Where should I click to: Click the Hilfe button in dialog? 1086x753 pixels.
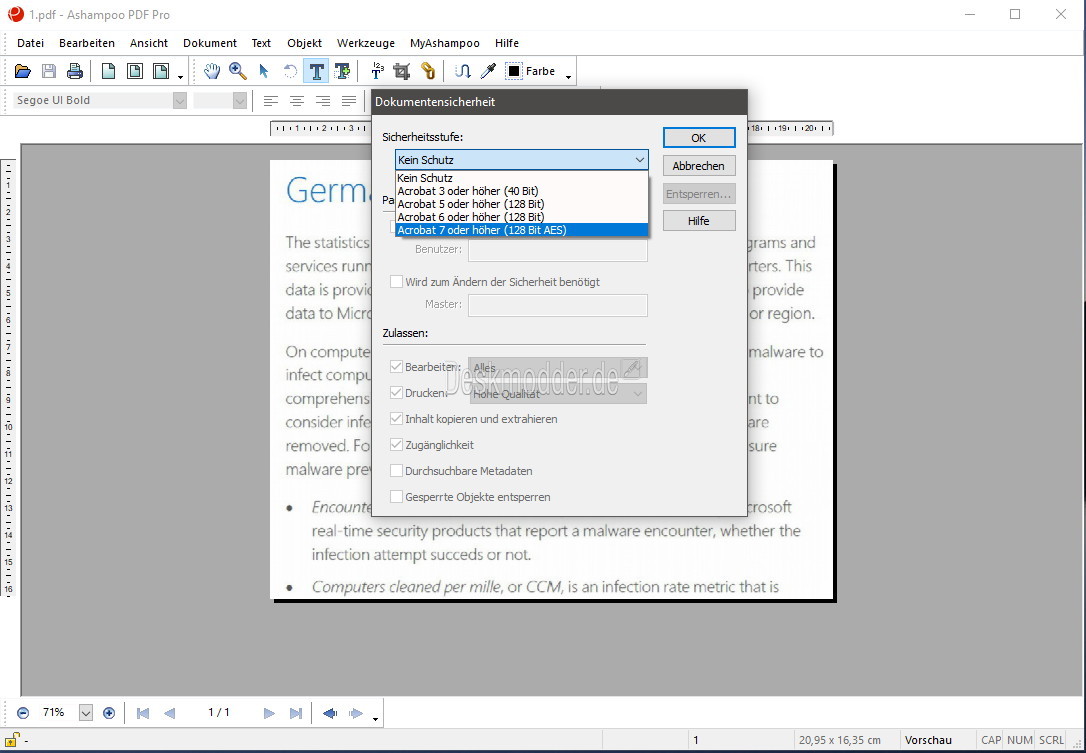tap(699, 220)
